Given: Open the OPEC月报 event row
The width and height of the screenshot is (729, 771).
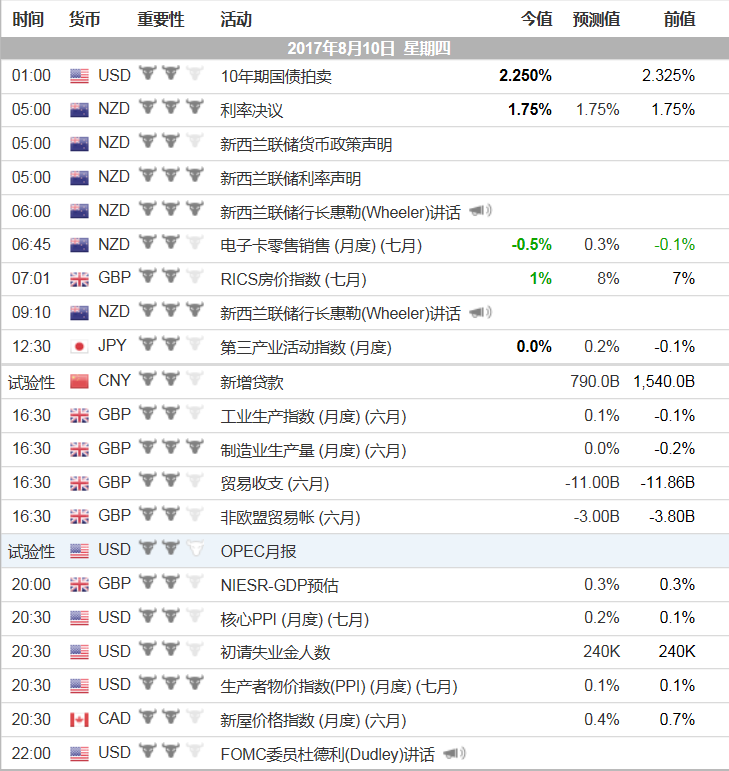Looking at the screenshot, I should pos(365,551).
